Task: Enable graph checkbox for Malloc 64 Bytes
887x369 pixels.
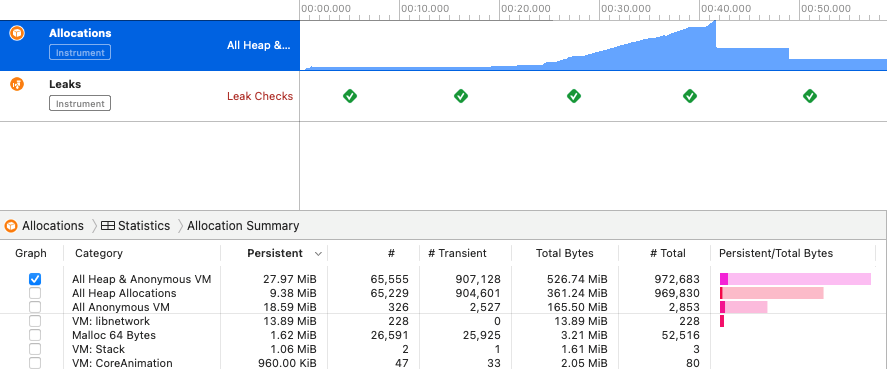Action: point(35,335)
